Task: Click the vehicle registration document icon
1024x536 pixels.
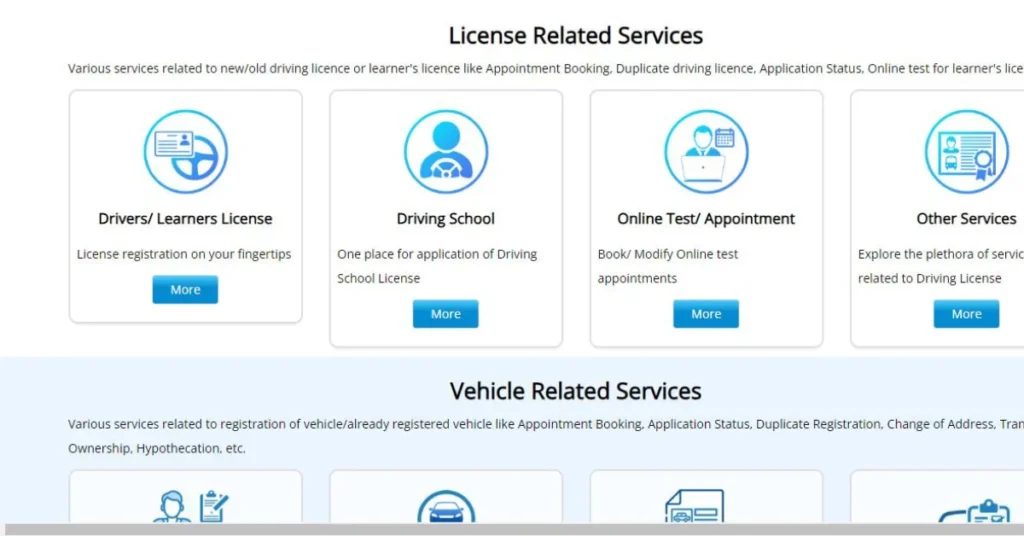Action: click(x=694, y=507)
